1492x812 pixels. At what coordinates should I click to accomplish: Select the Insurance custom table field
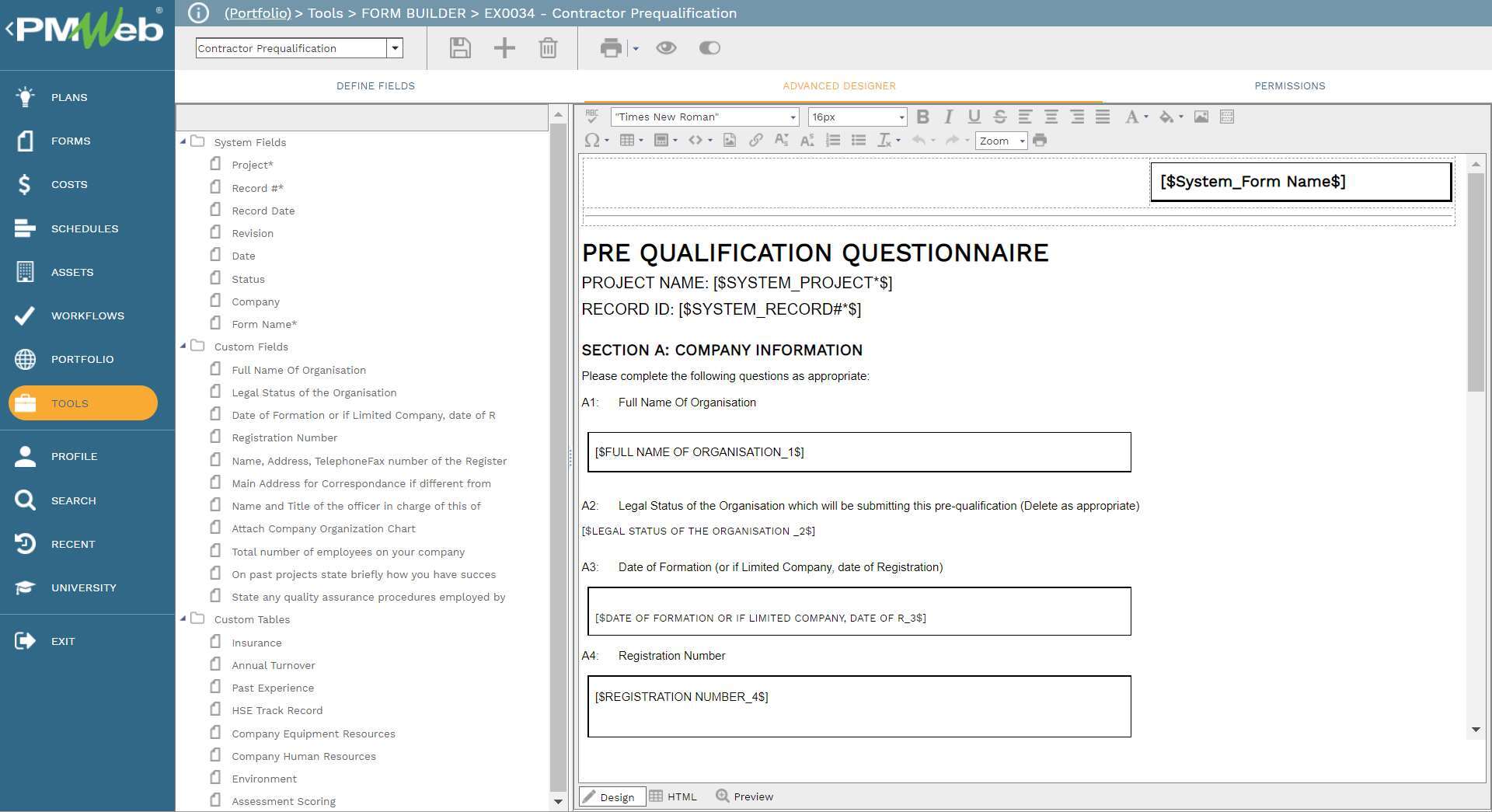(256, 643)
